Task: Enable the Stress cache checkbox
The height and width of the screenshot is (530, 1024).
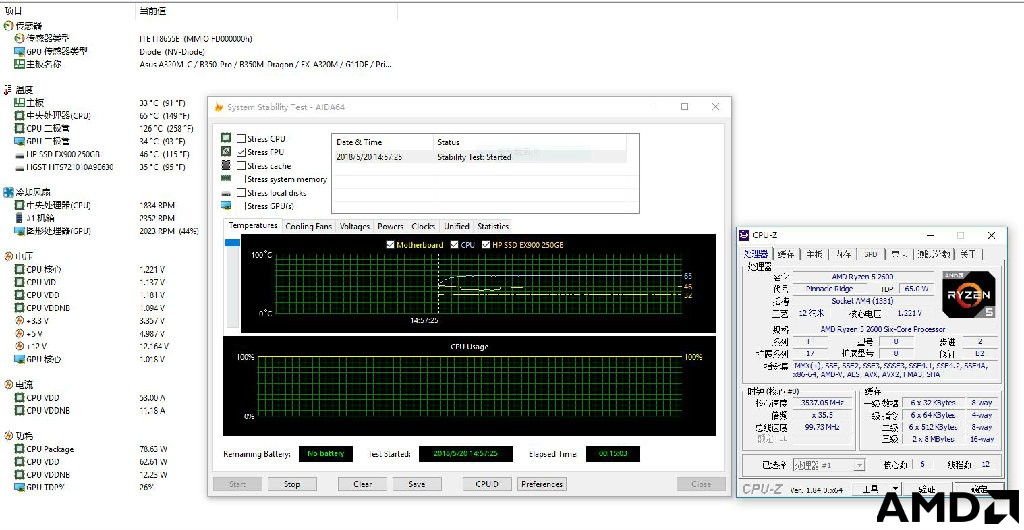Action: 242,165
